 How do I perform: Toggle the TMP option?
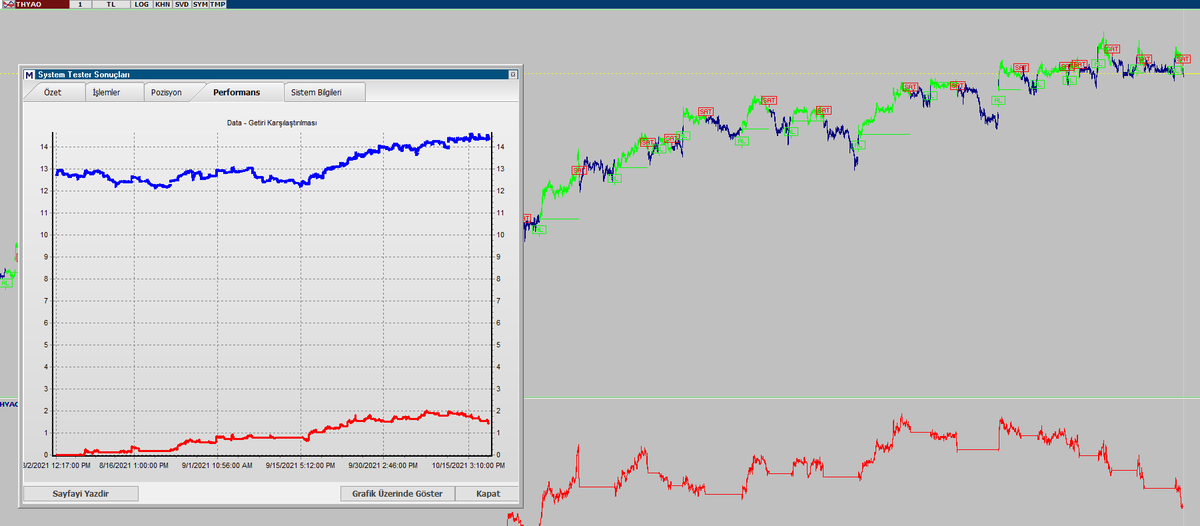click(x=218, y=5)
